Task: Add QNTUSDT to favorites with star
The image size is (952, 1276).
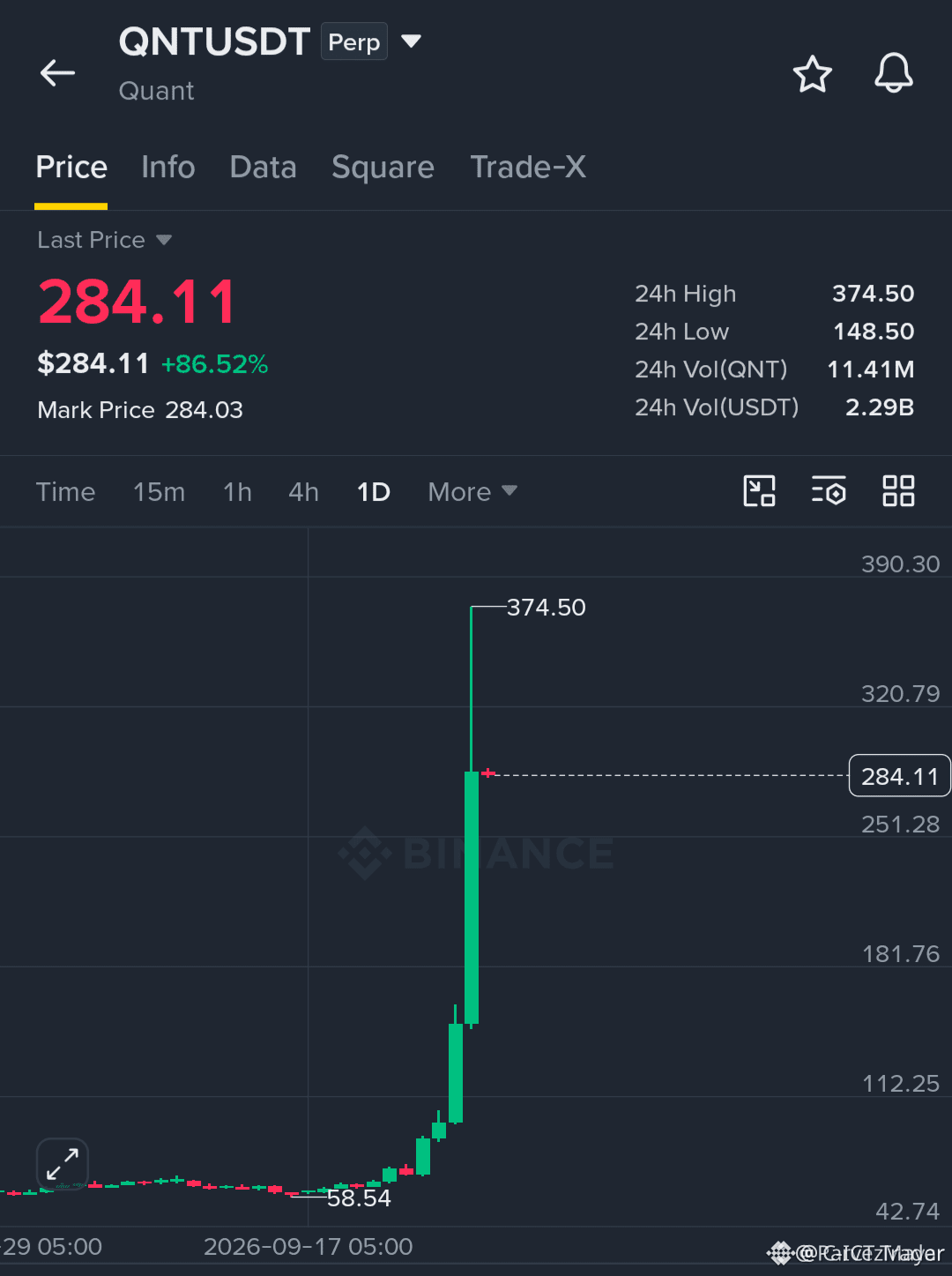Action: point(812,74)
